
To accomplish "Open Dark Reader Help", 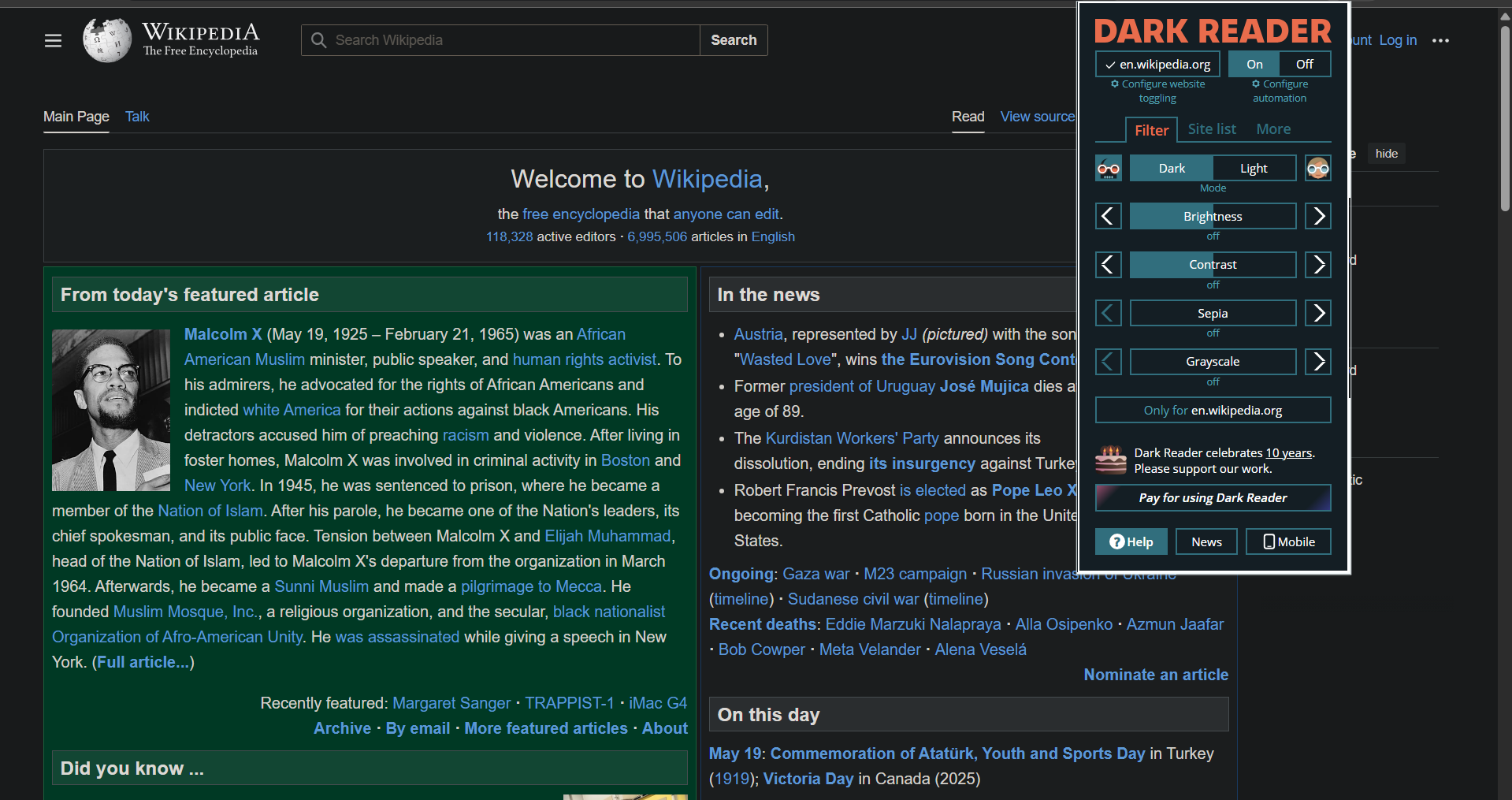I will [x=1131, y=541].
